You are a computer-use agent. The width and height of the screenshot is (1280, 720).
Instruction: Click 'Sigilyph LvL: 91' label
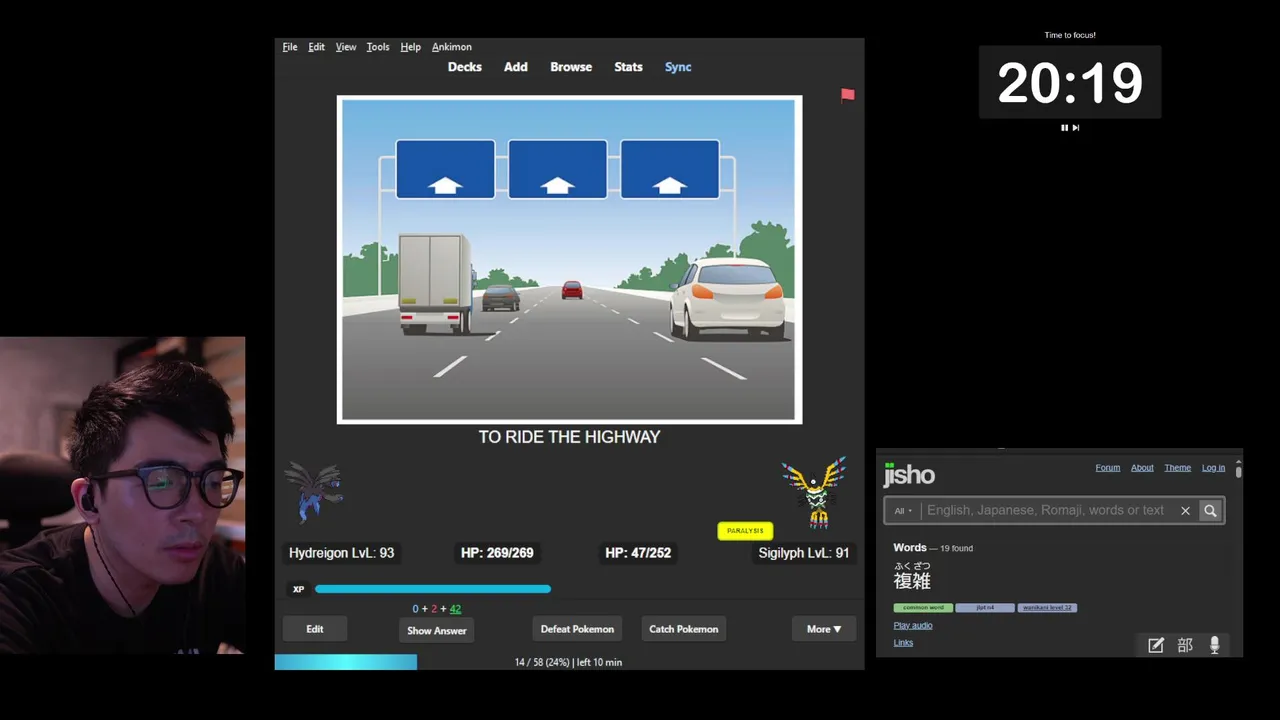[804, 553]
